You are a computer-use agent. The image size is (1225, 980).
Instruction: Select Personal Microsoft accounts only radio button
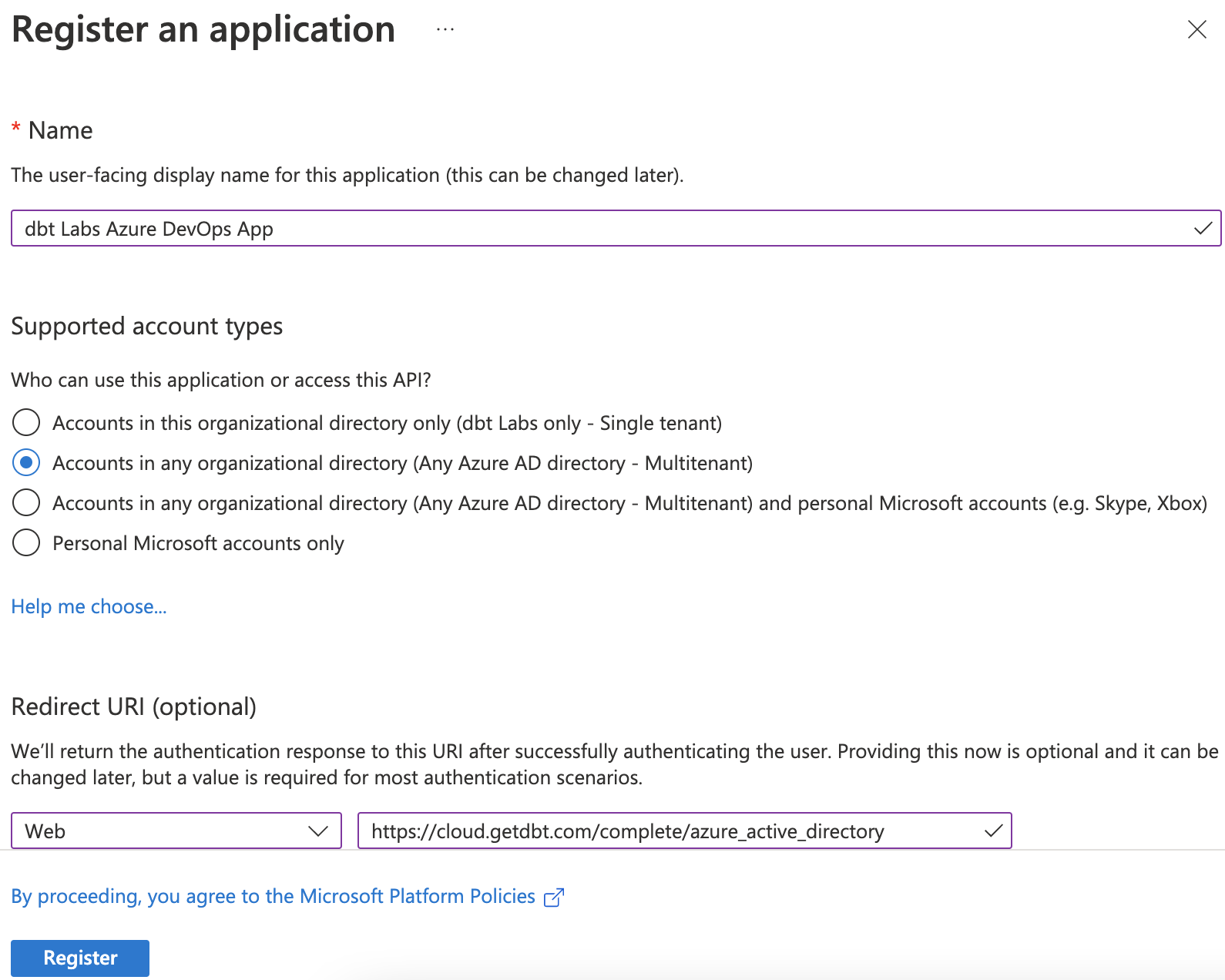26,543
